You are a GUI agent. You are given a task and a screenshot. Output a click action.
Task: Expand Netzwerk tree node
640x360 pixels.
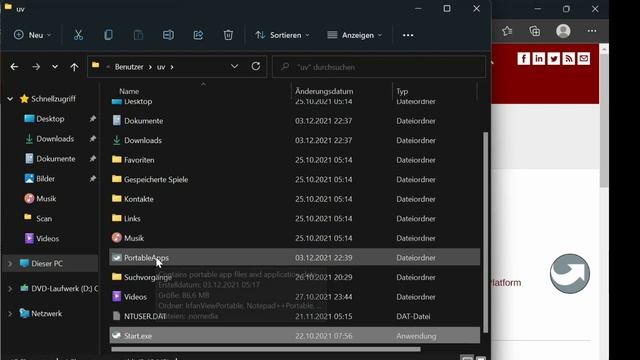tap(10, 313)
